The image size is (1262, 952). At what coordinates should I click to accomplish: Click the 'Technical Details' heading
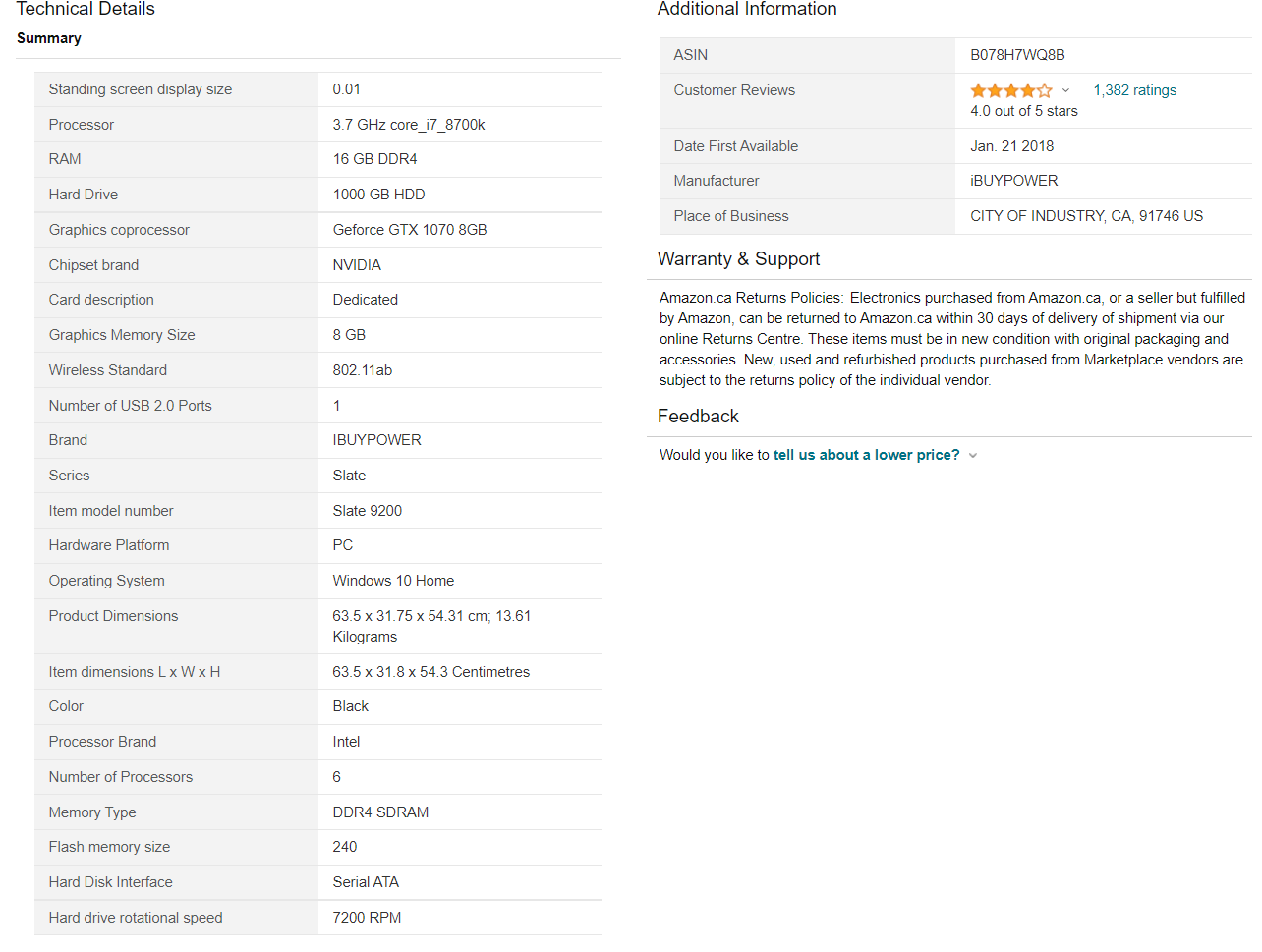click(x=86, y=9)
